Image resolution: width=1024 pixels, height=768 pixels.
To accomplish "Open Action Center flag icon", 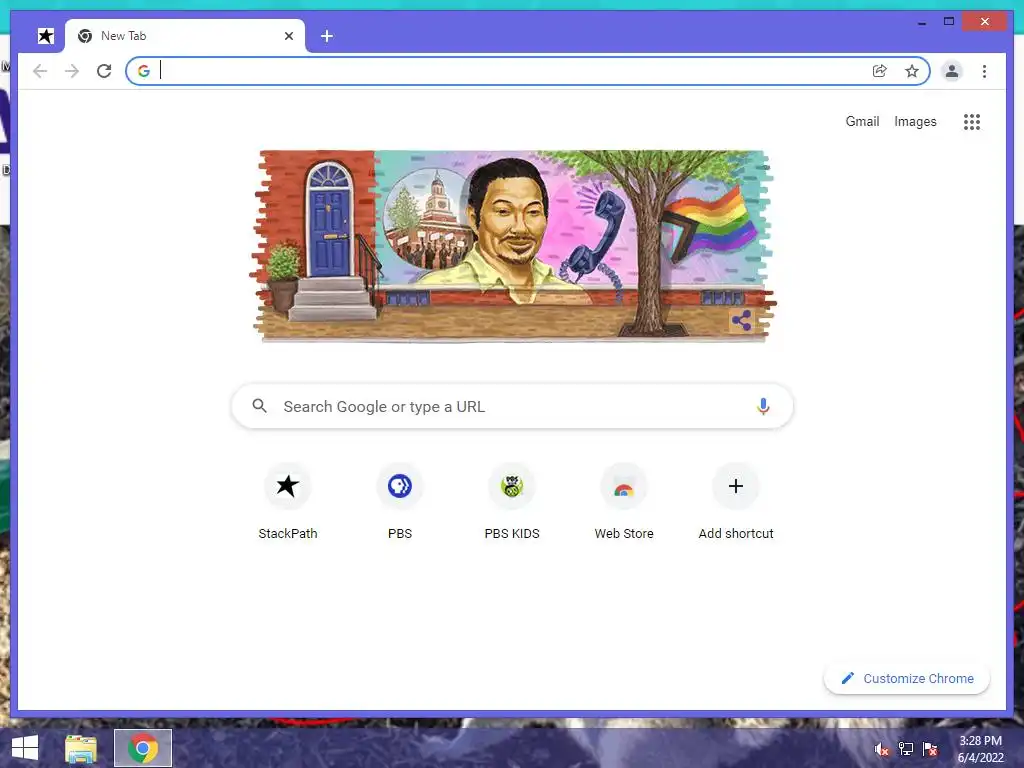I will click(x=930, y=749).
